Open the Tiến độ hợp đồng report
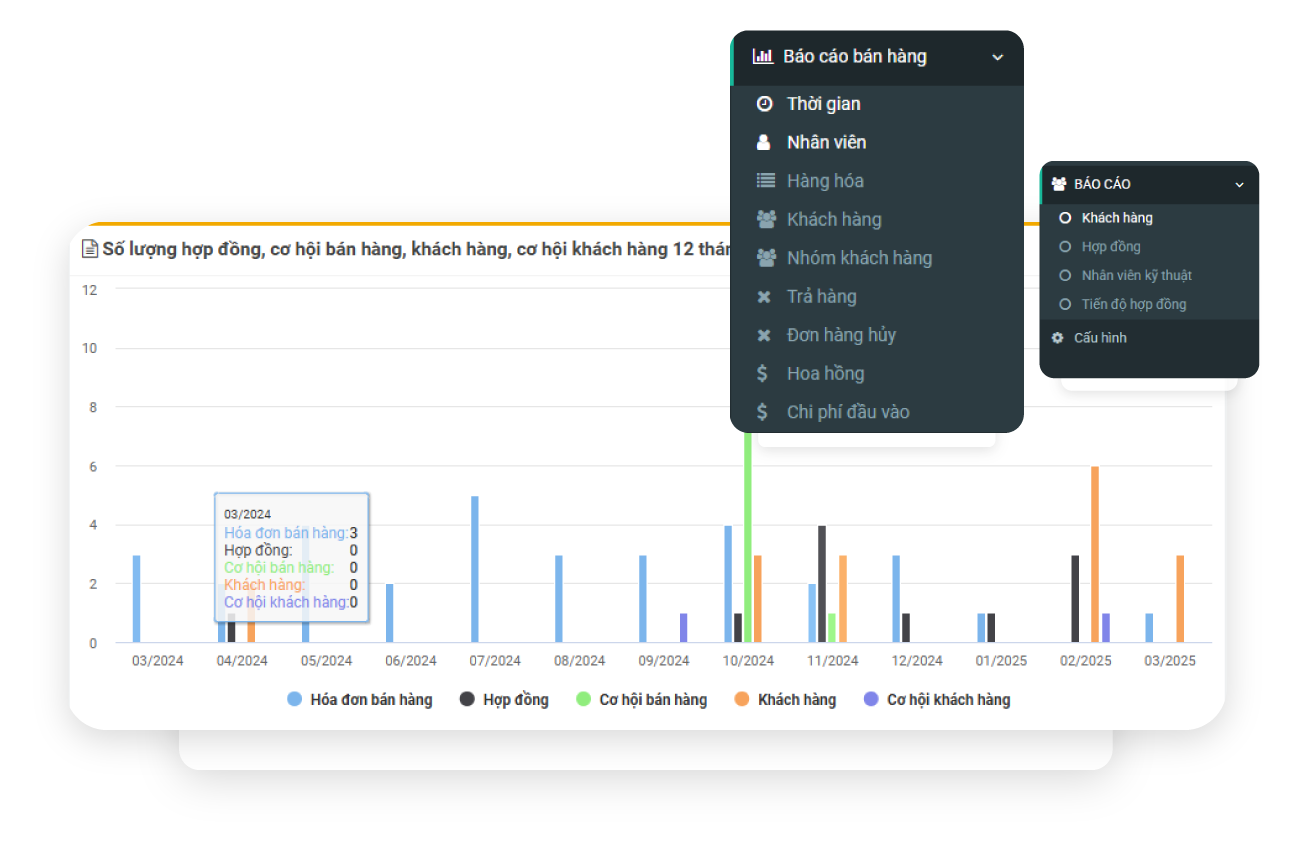The image size is (1297, 850). (x=1133, y=304)
